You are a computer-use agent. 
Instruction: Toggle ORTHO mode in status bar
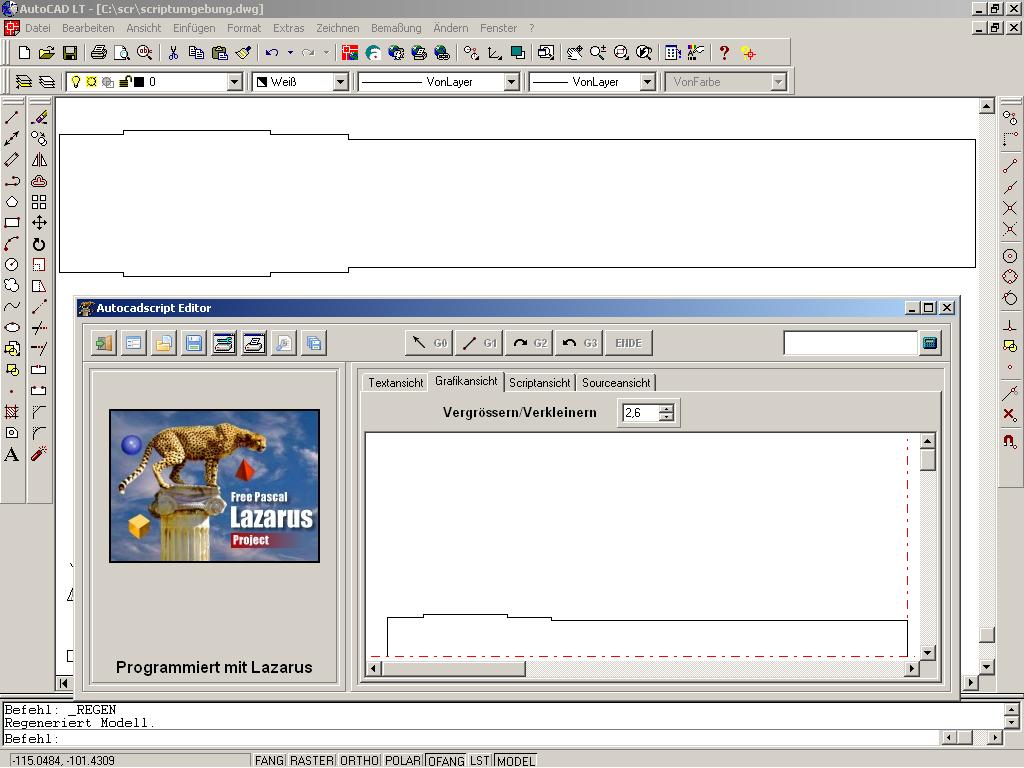coord(359,761)
